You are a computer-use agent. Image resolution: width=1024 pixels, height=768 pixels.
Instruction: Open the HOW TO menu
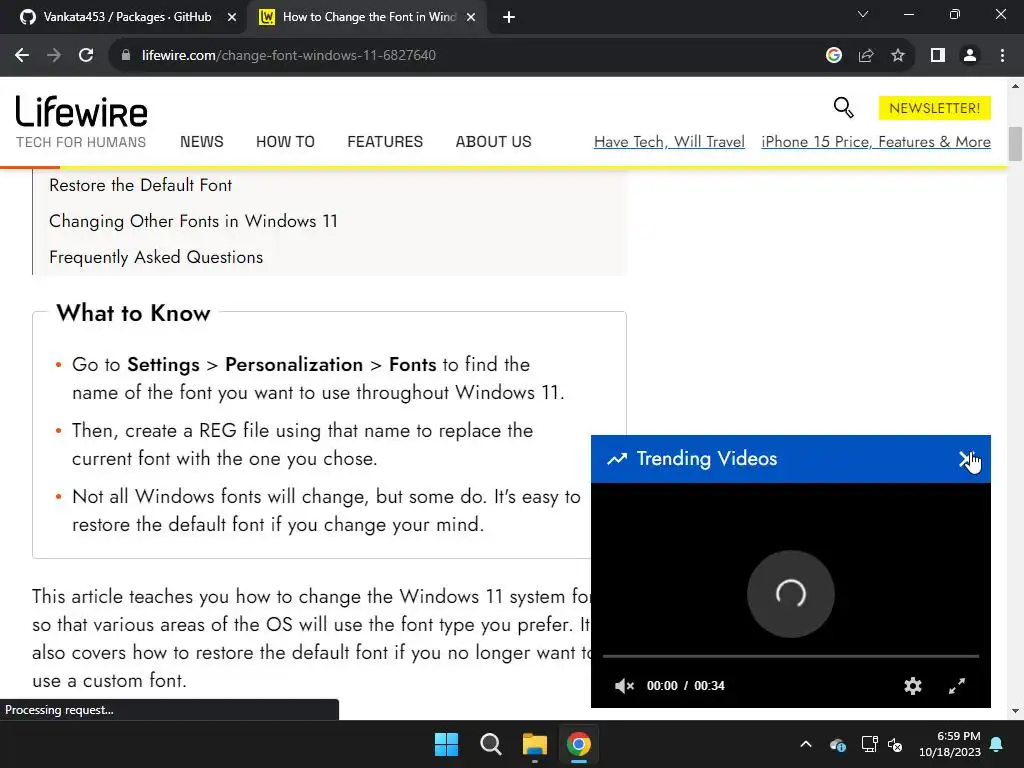pyautogui.click(x=285, y=142)
